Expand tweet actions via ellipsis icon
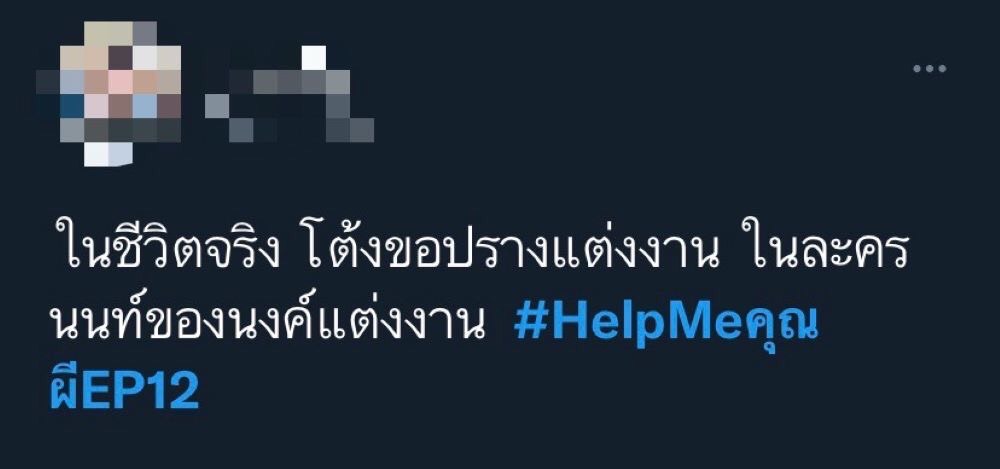 (929, 68)
